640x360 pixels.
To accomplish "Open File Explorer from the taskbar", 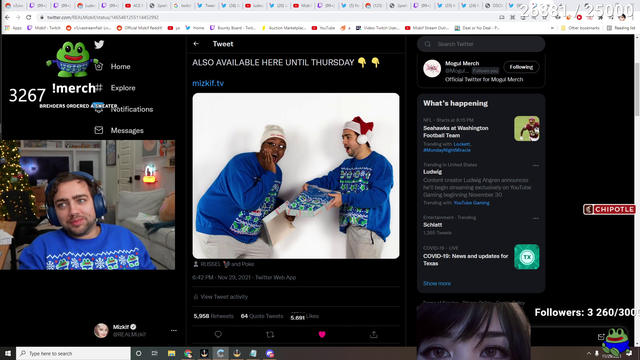I will pos(171,353).
